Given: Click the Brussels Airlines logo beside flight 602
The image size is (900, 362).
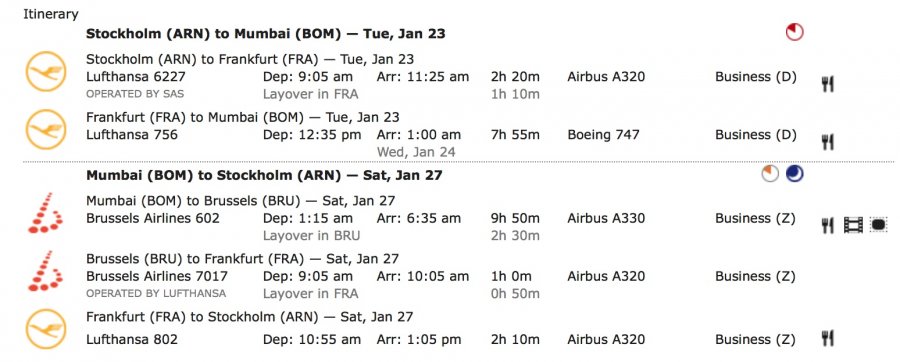Looking at the screenshot, I should [45, 213].
